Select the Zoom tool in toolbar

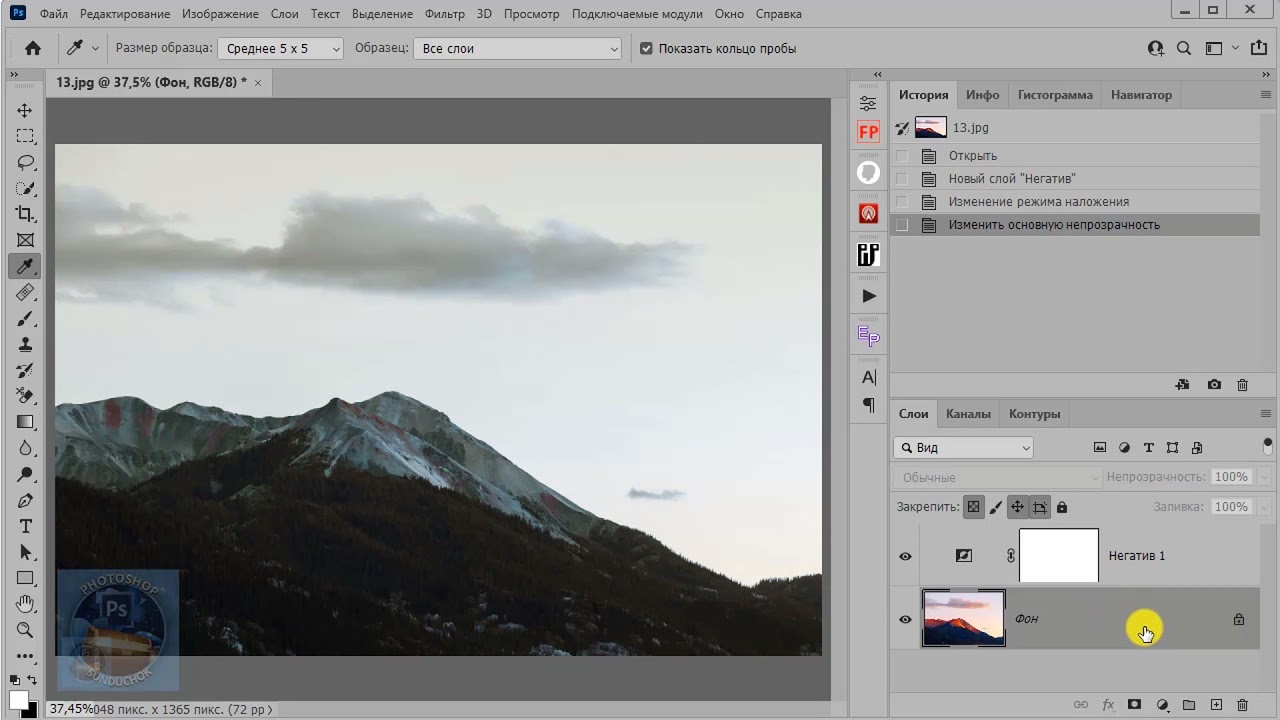[25, 630]
